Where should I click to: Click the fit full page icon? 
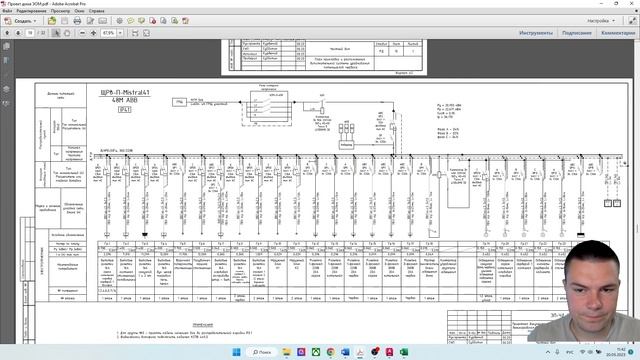point(147,33)
